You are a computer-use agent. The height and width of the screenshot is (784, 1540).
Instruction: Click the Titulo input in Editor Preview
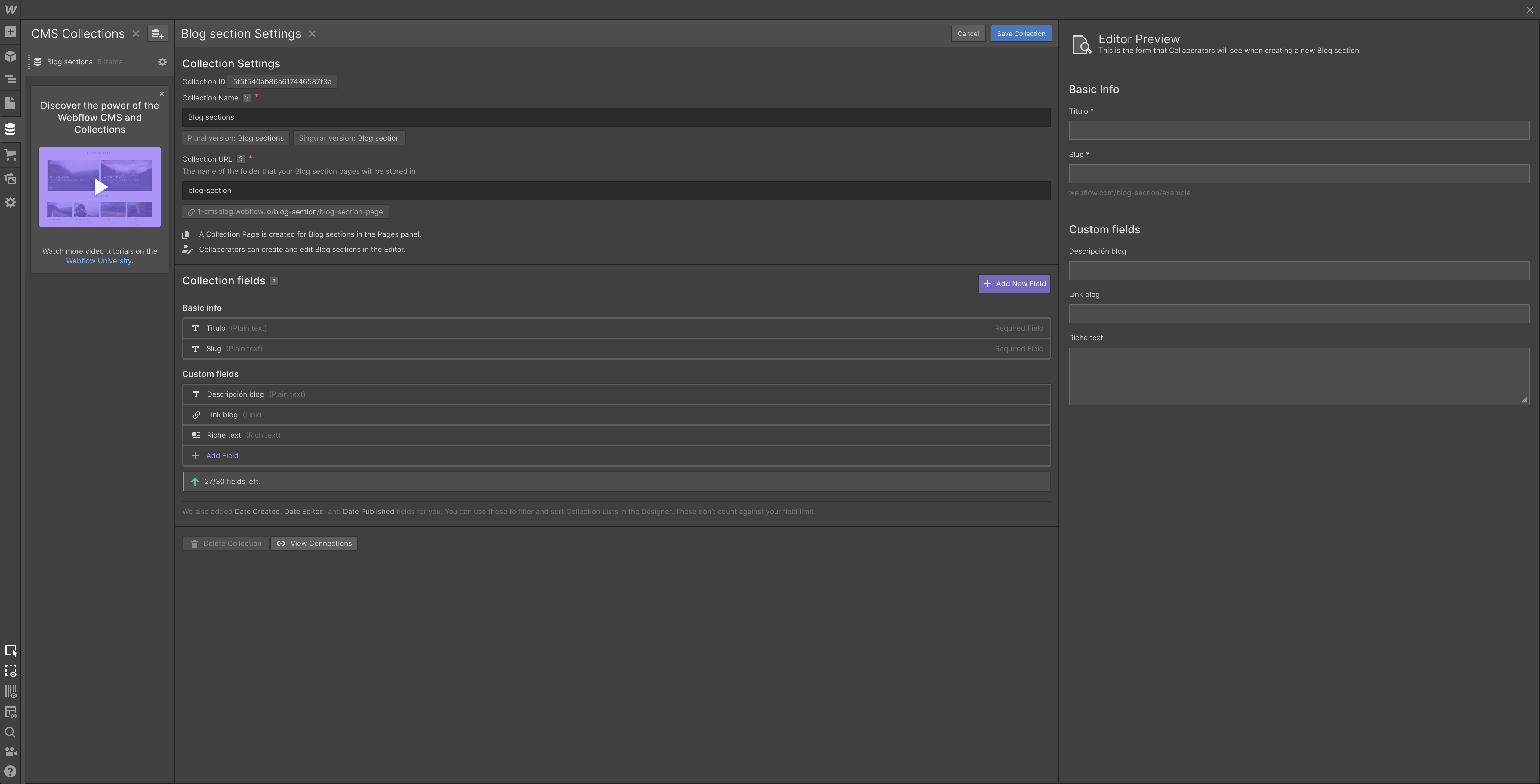click(x=1299, y=131)
